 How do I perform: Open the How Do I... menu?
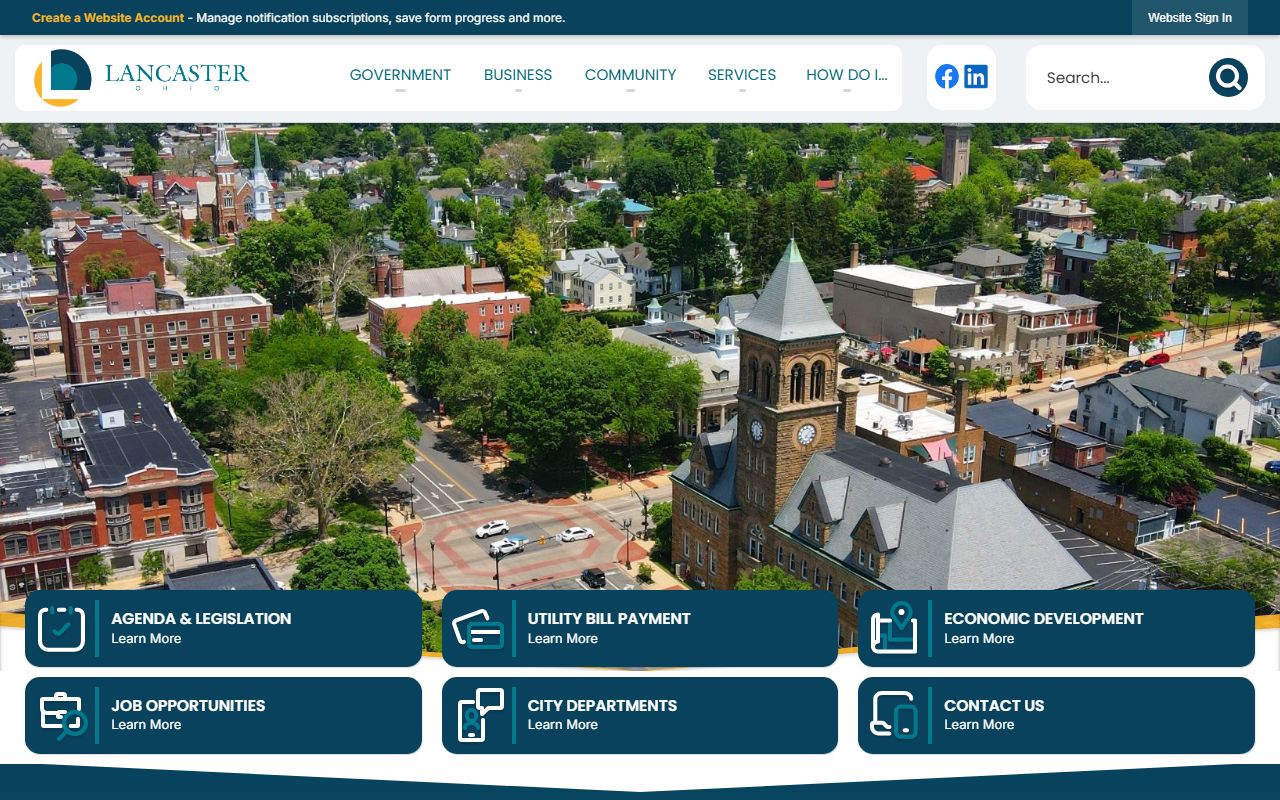tap(846, 75)
